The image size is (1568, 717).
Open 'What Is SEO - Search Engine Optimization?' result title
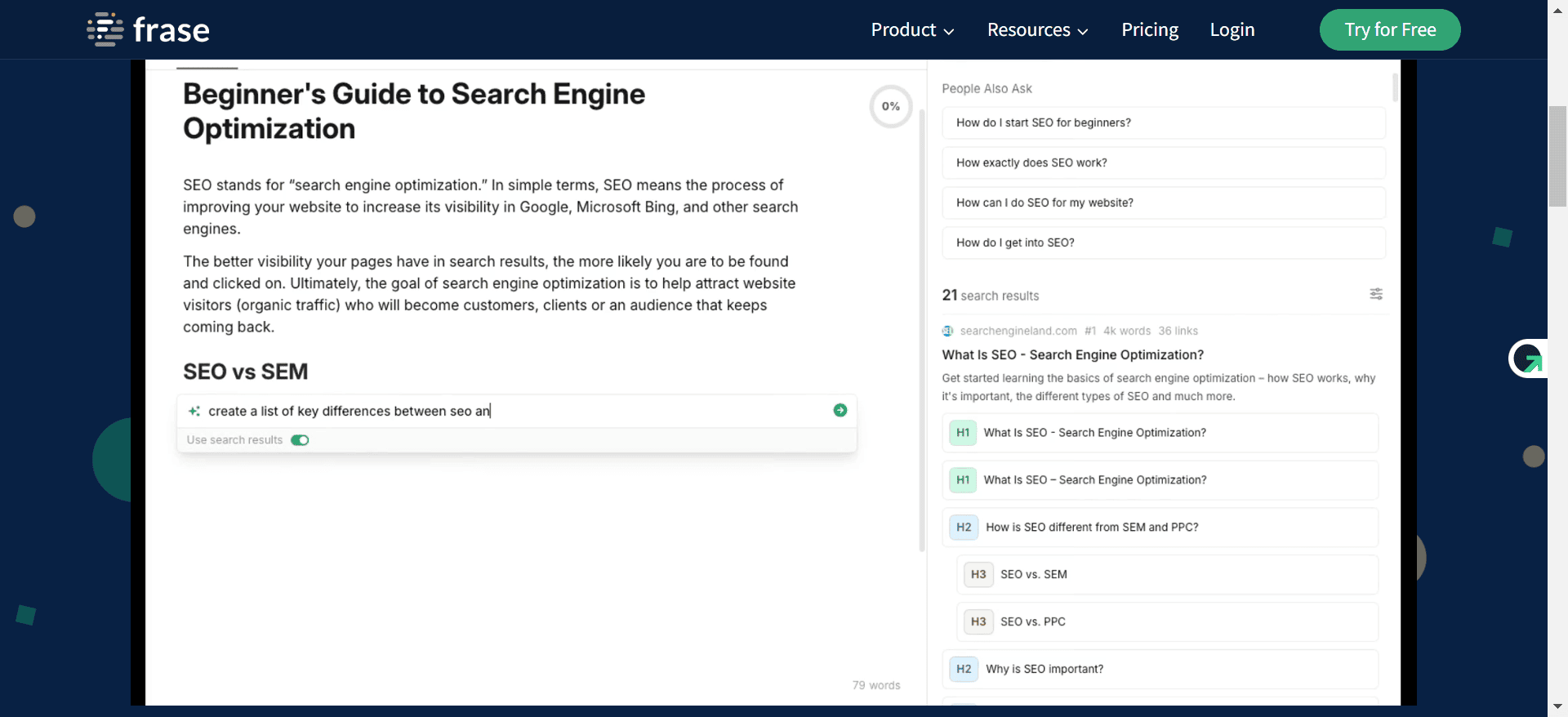click(1072, 354)
